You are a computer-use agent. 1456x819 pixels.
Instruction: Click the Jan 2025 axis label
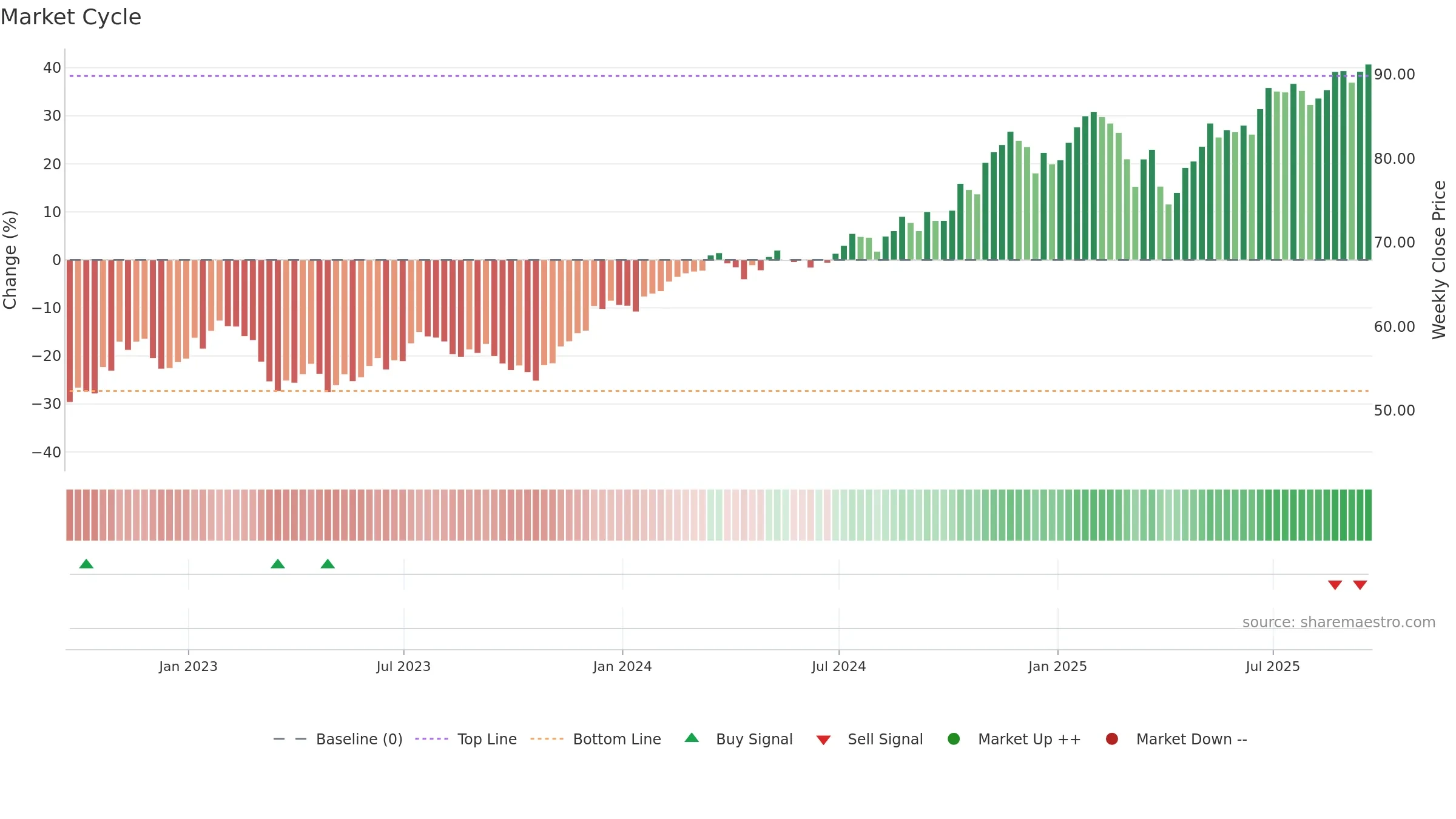click(x=1057, y=666)
